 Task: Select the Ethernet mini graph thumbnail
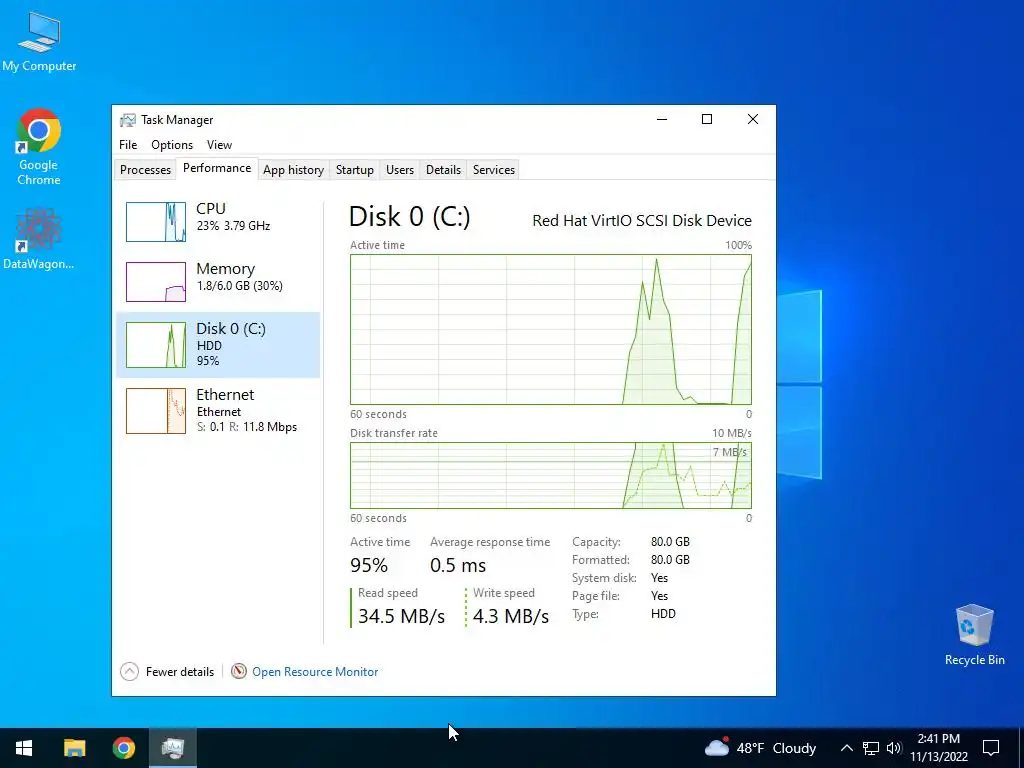pos(155,411)
